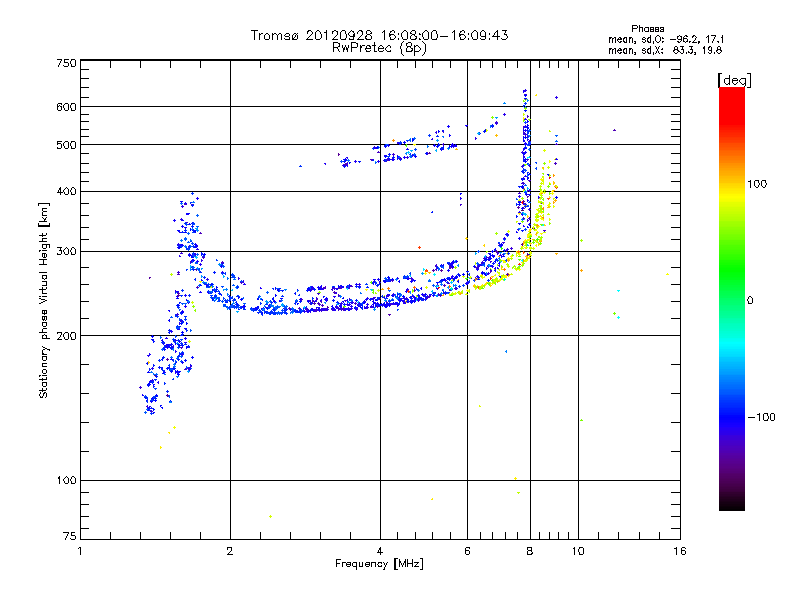Click the y-axis tick label '75'
800x600 pixels.
point(70,536)
